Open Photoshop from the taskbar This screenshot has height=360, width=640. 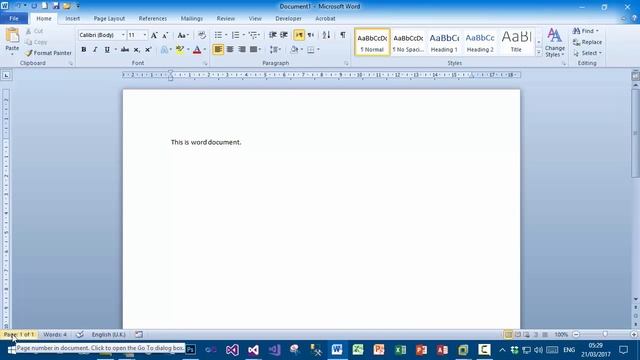[x=190, y=350]
